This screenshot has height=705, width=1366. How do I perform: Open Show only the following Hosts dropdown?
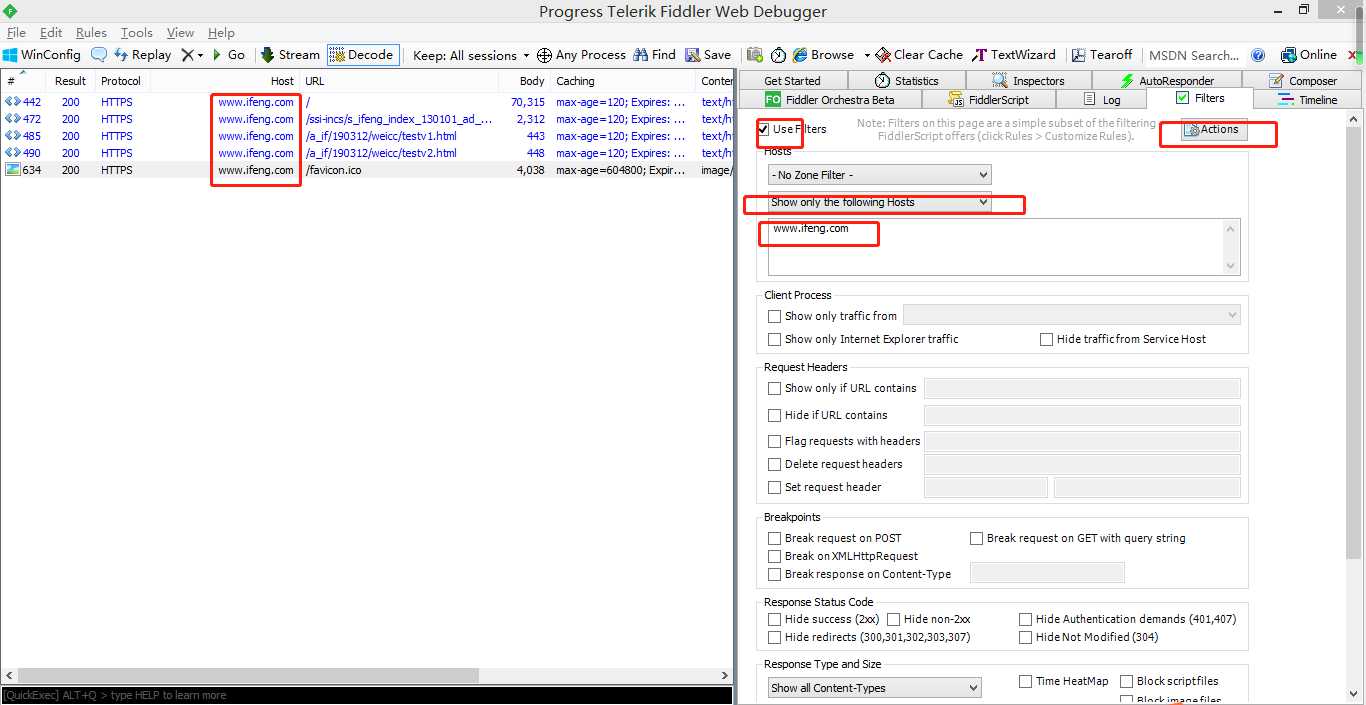[x=879, y=202]
